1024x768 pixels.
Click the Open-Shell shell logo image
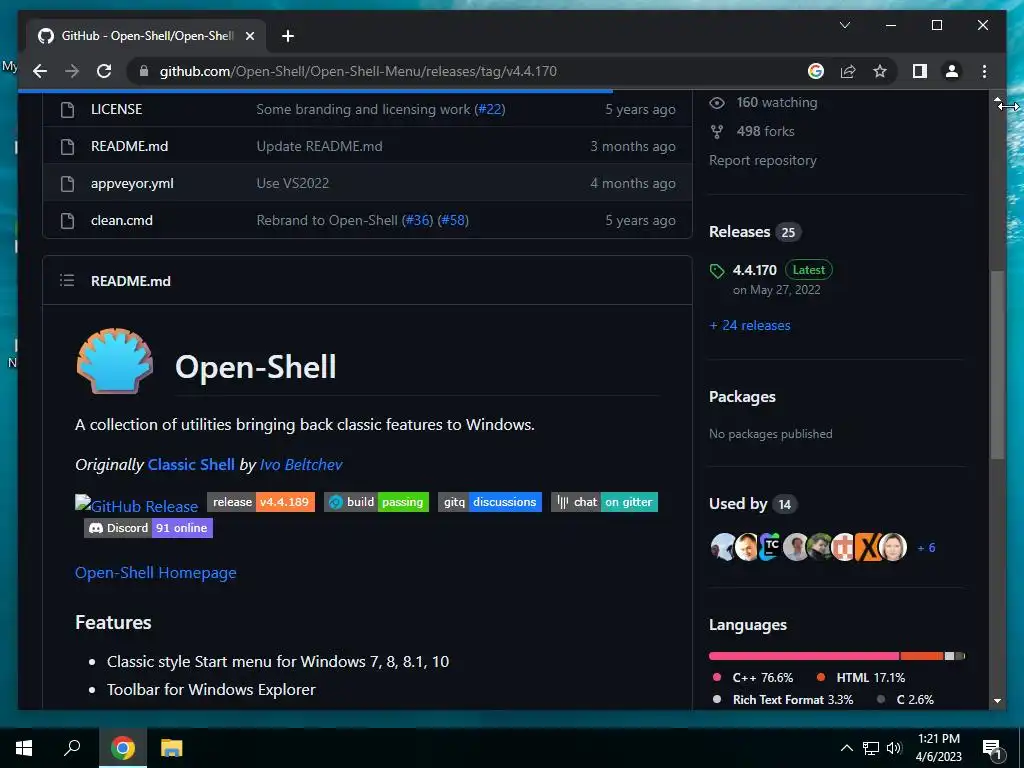[x=115, y=361]
